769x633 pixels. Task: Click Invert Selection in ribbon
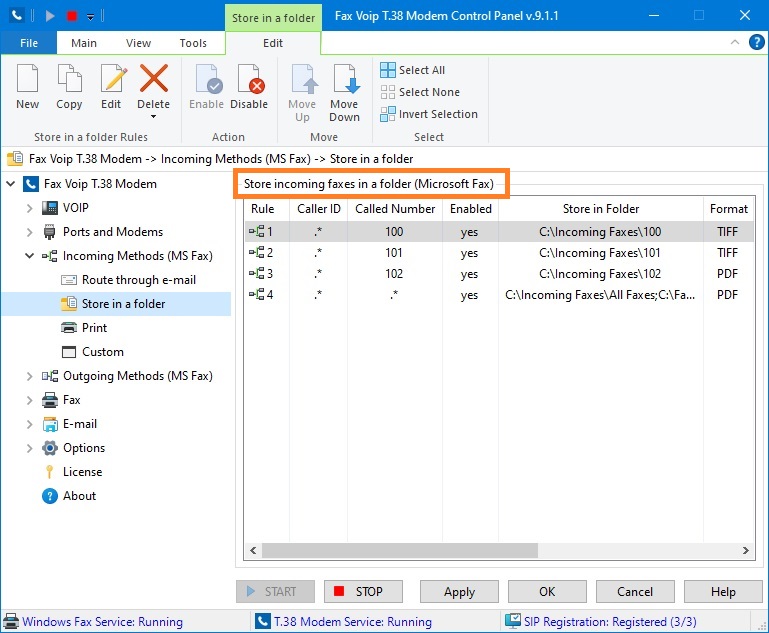point(429,114)
